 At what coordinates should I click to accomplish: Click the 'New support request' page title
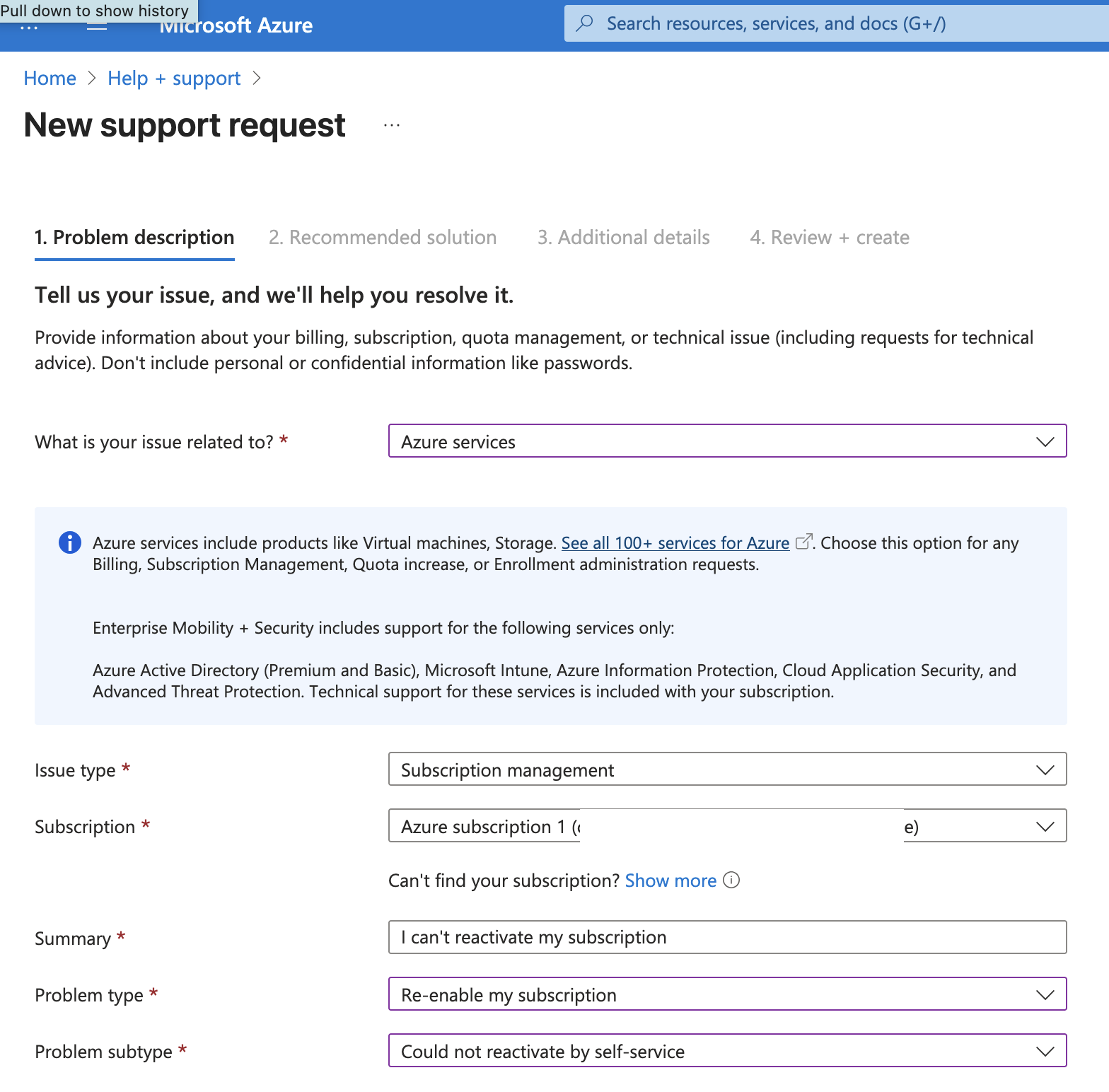pos(185,125)
